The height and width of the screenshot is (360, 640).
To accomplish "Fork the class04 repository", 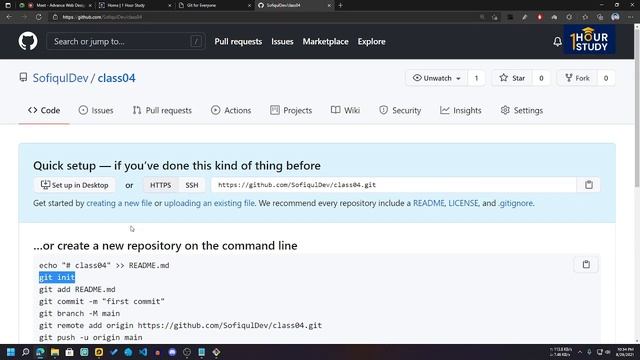I will point(577,78).
